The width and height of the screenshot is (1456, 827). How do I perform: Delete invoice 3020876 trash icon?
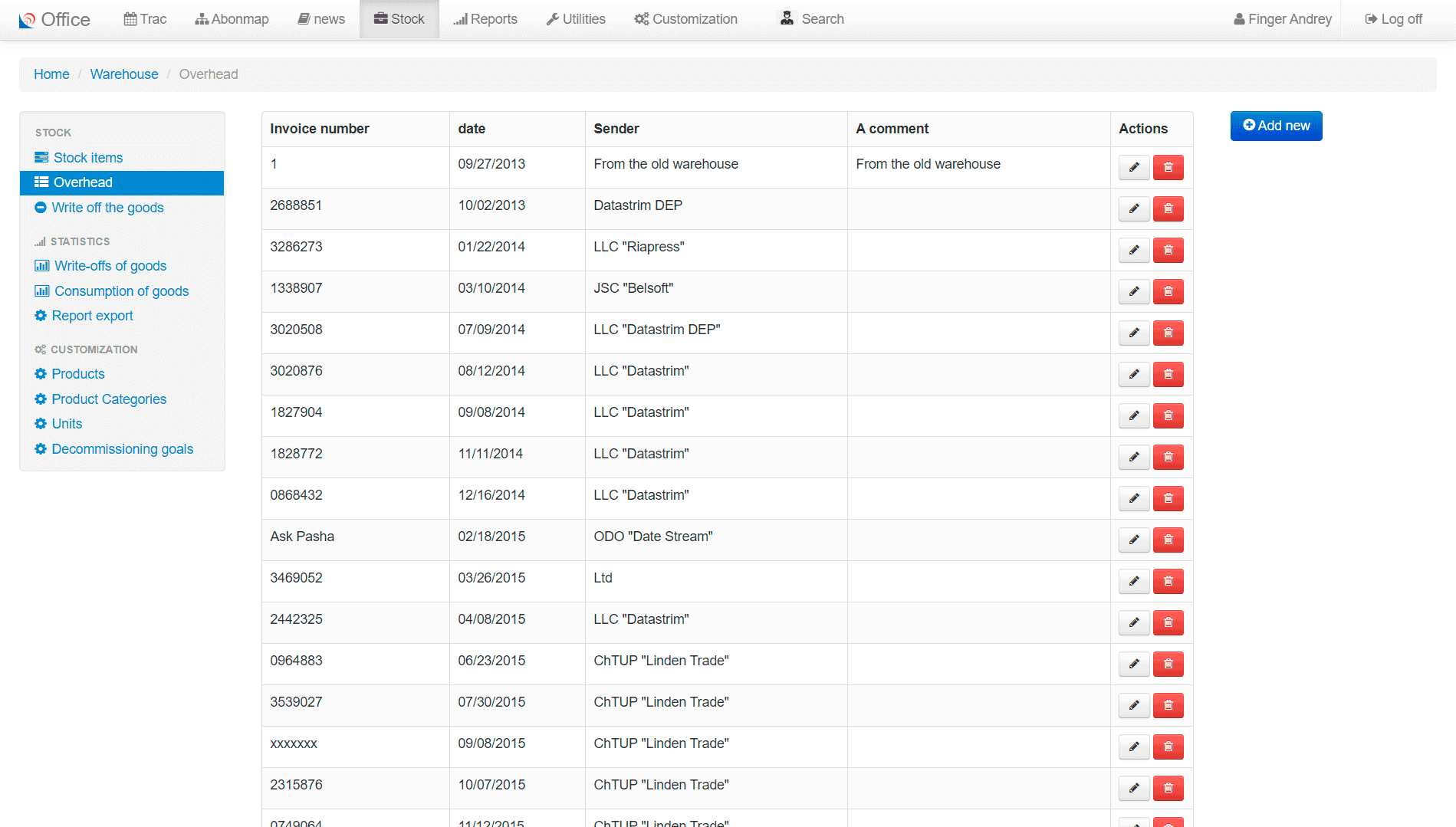click(1168, 374)
